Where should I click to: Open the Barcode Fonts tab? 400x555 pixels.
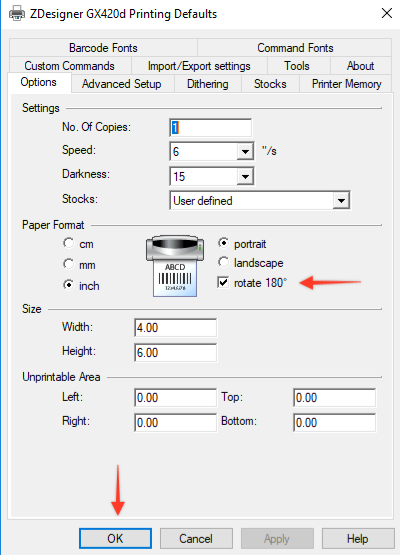tap(103, 48)
